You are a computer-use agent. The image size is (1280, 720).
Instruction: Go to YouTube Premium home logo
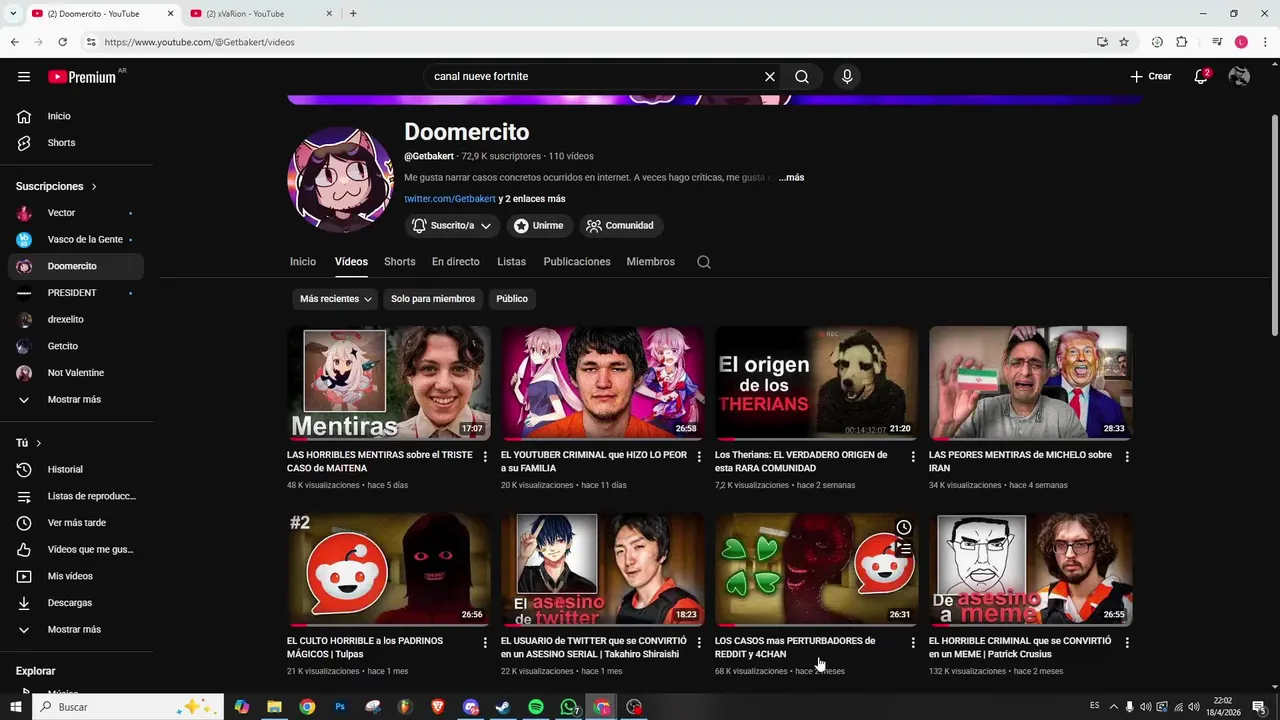[82, 77]
